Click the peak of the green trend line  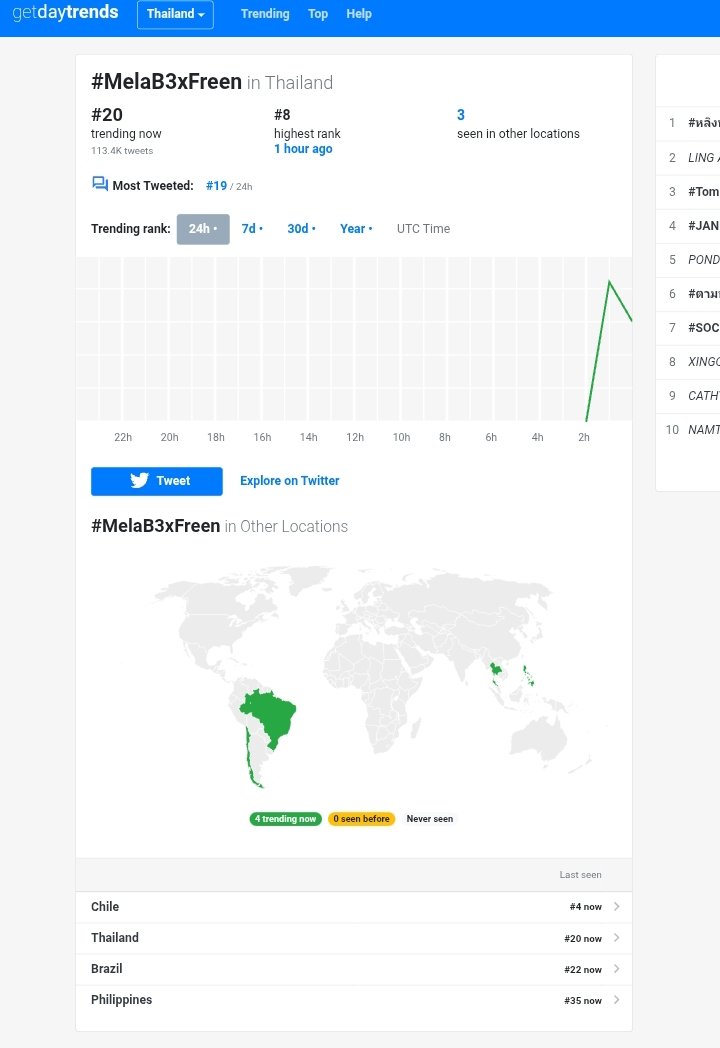609,281
